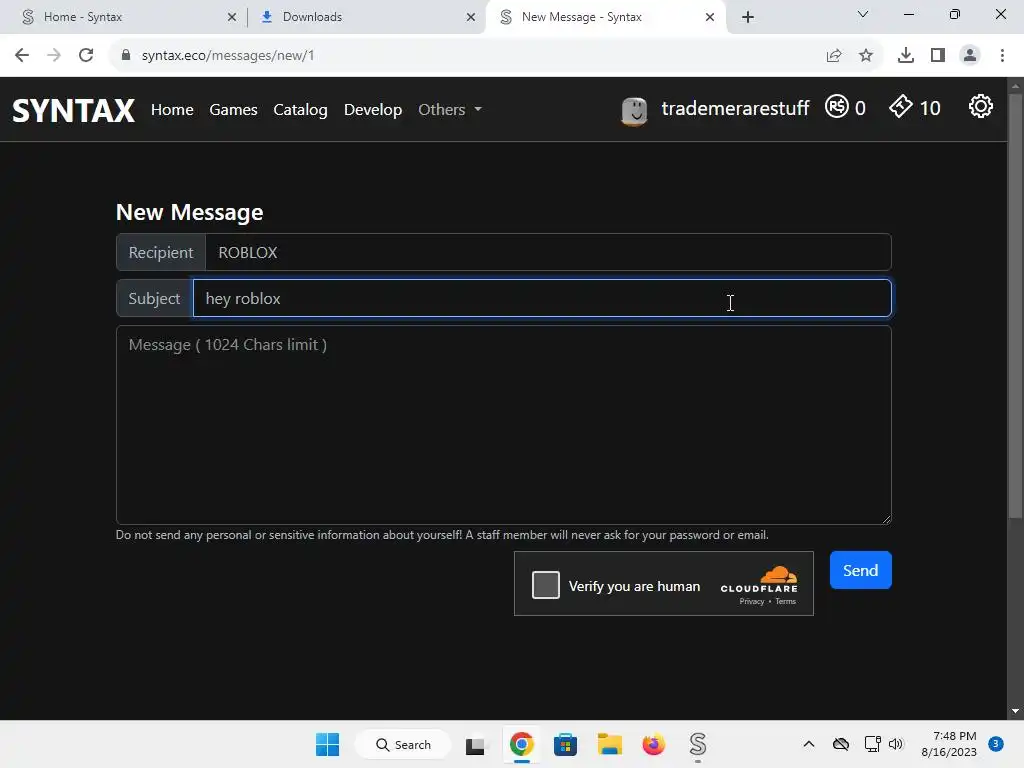The height and width of the screenshot is (768, 1024).
Task: Open the Cloudflare Privacy link
Action: (752, 601)
